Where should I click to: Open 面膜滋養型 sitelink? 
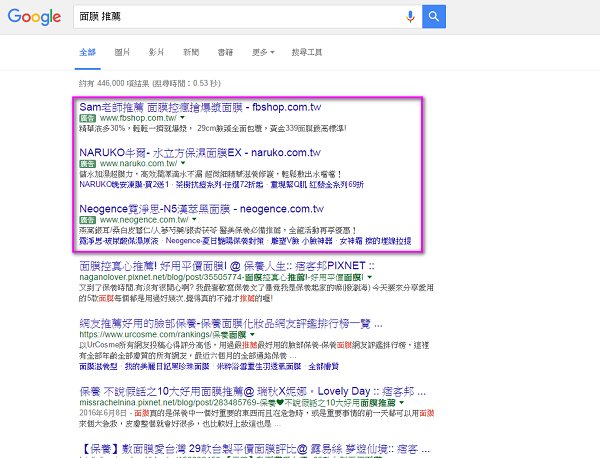pyautogui.click(x=98, y=367)
